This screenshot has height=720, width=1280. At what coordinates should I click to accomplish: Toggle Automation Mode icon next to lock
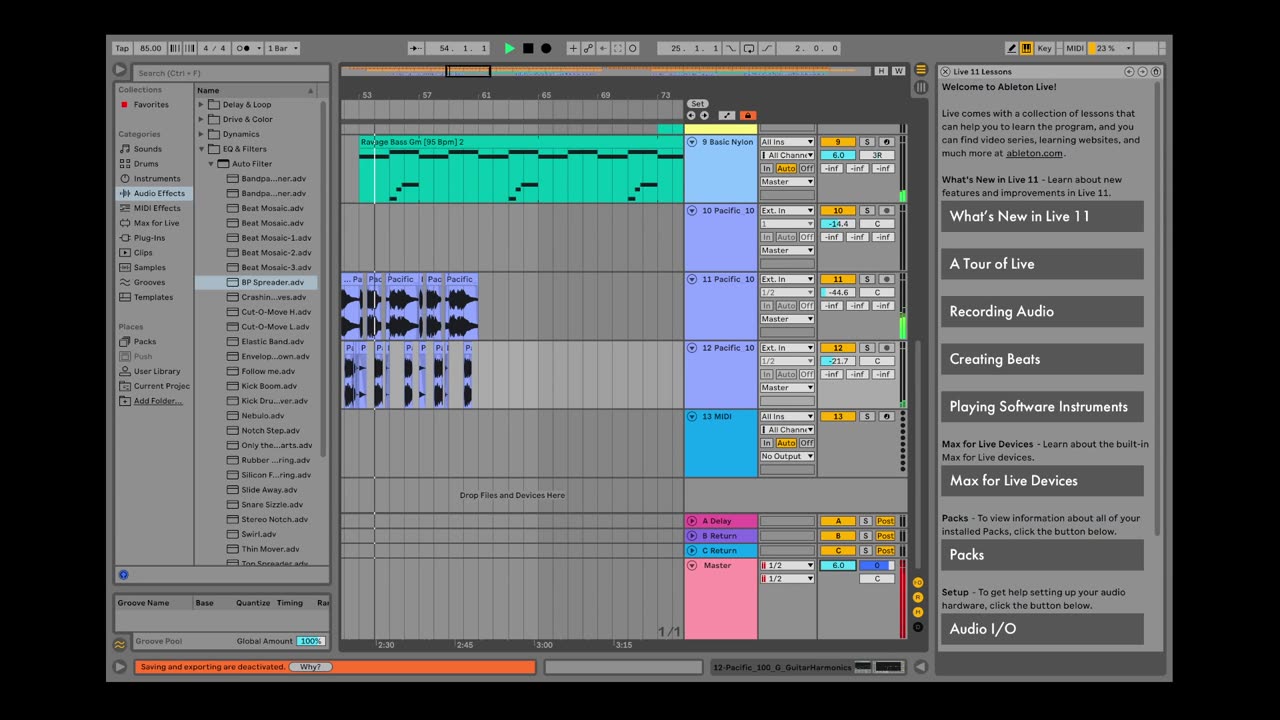tap(727, 115)
